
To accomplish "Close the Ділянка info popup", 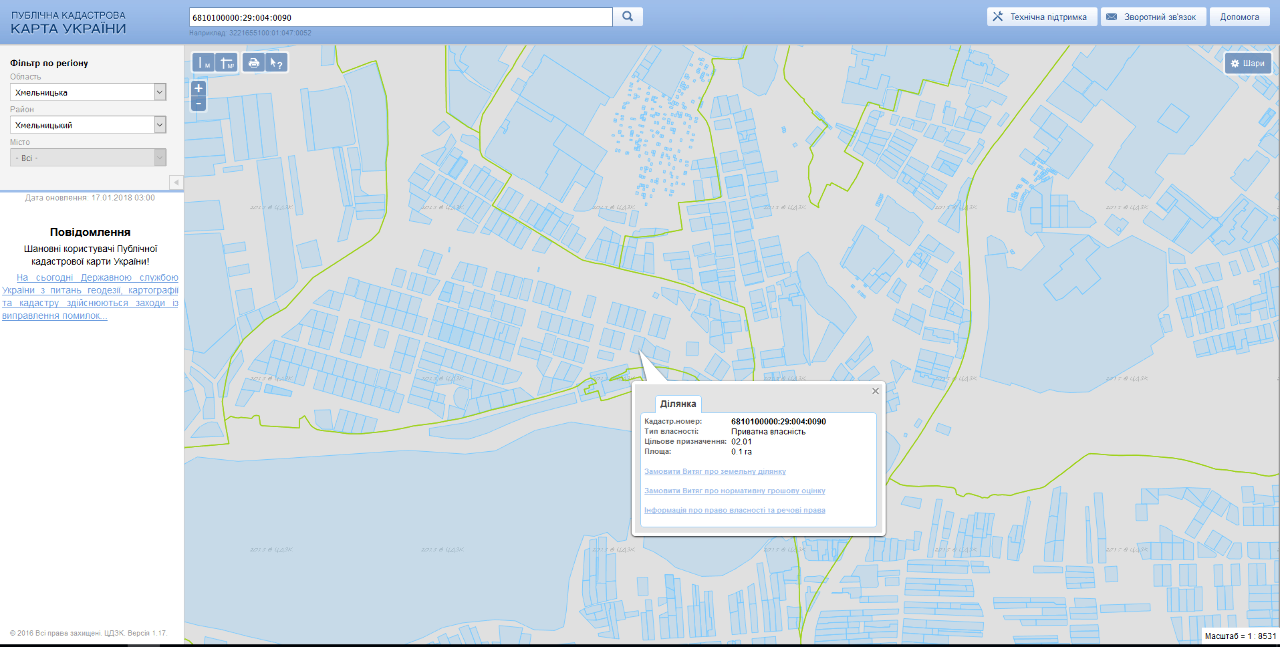I will point(875,391).
